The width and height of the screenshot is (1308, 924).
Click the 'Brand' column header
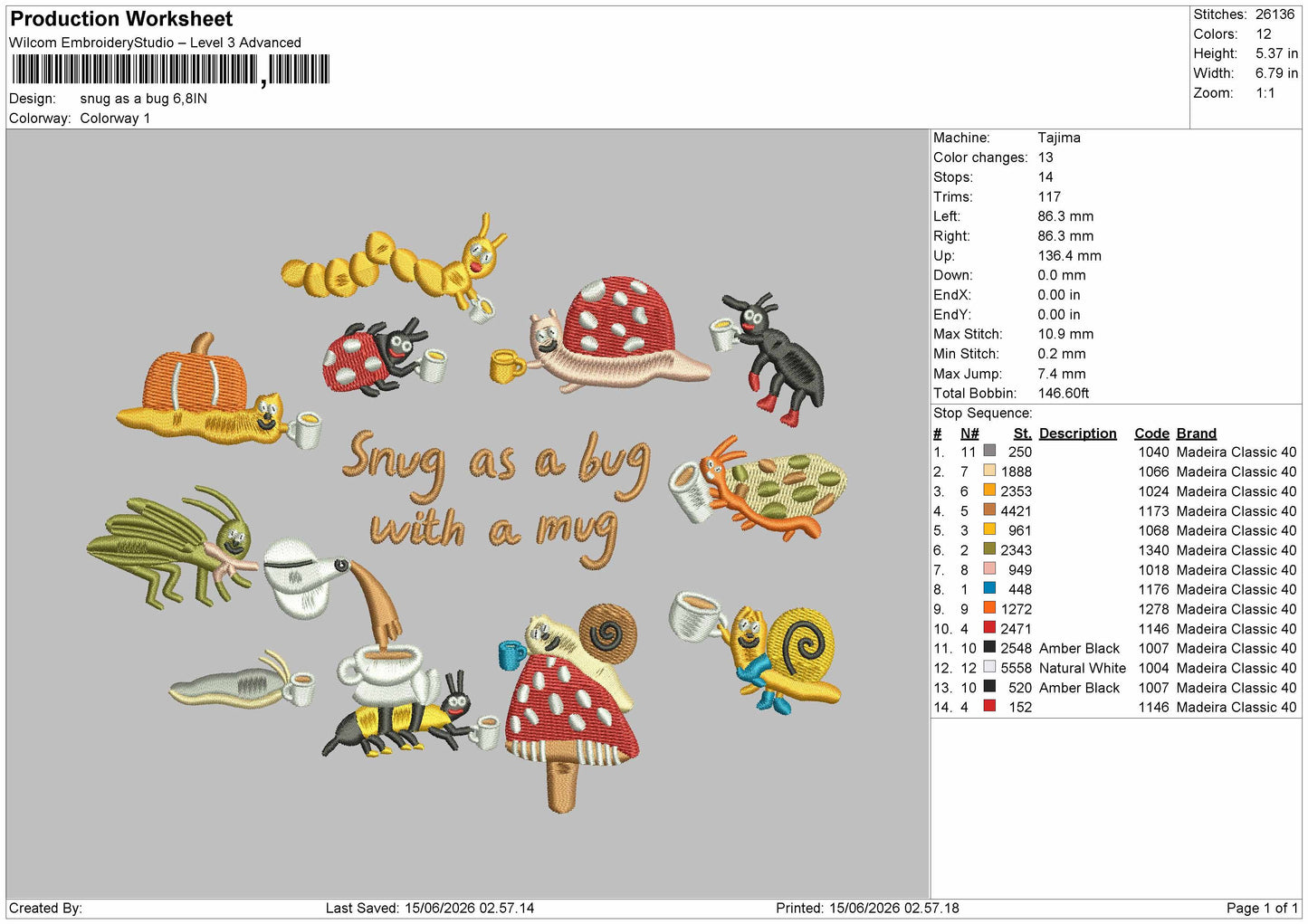coord(1196,433)
